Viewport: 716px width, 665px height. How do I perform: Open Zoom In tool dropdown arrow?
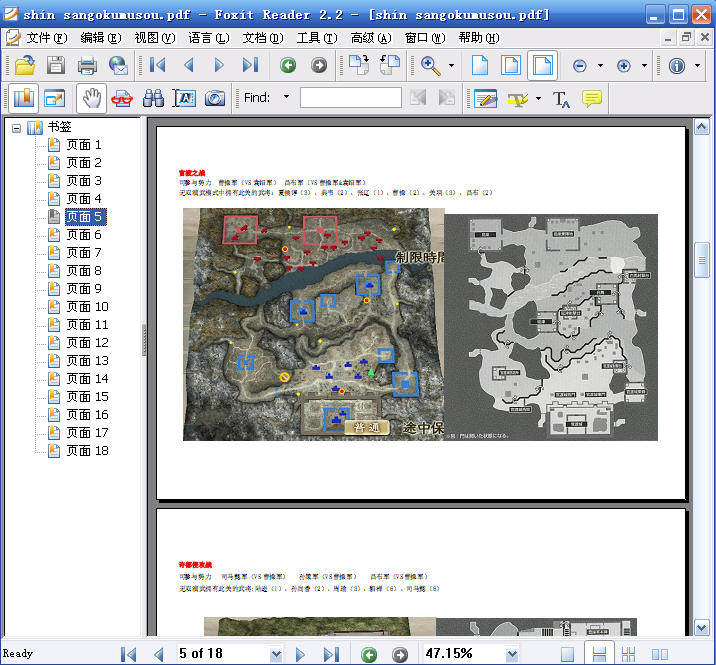[451, 65]
